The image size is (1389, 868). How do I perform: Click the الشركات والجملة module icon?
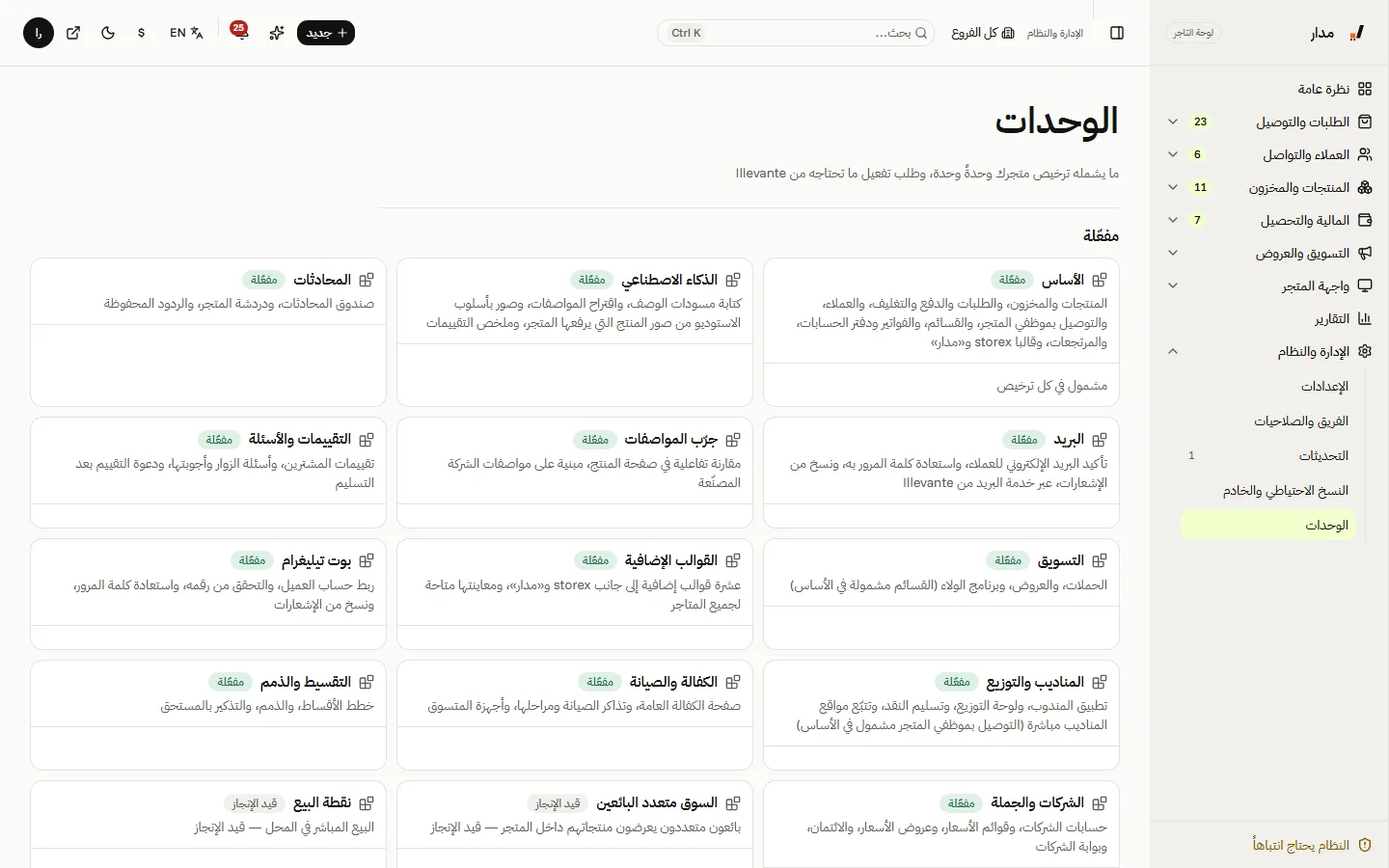(x=1100, y=803)
